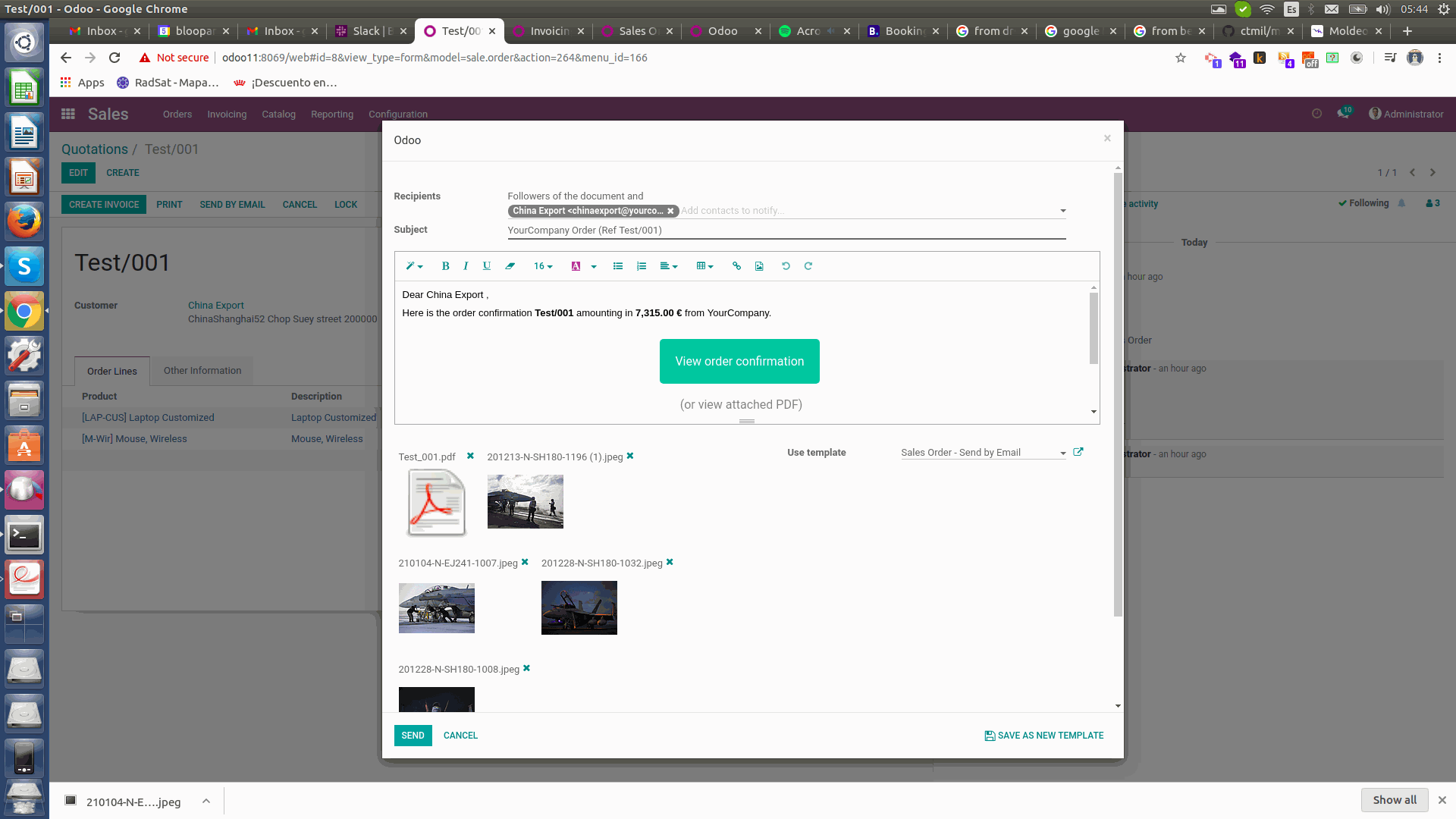Open the Catalog menu
Screen dimensions: 1456x819
click(278, 115)
